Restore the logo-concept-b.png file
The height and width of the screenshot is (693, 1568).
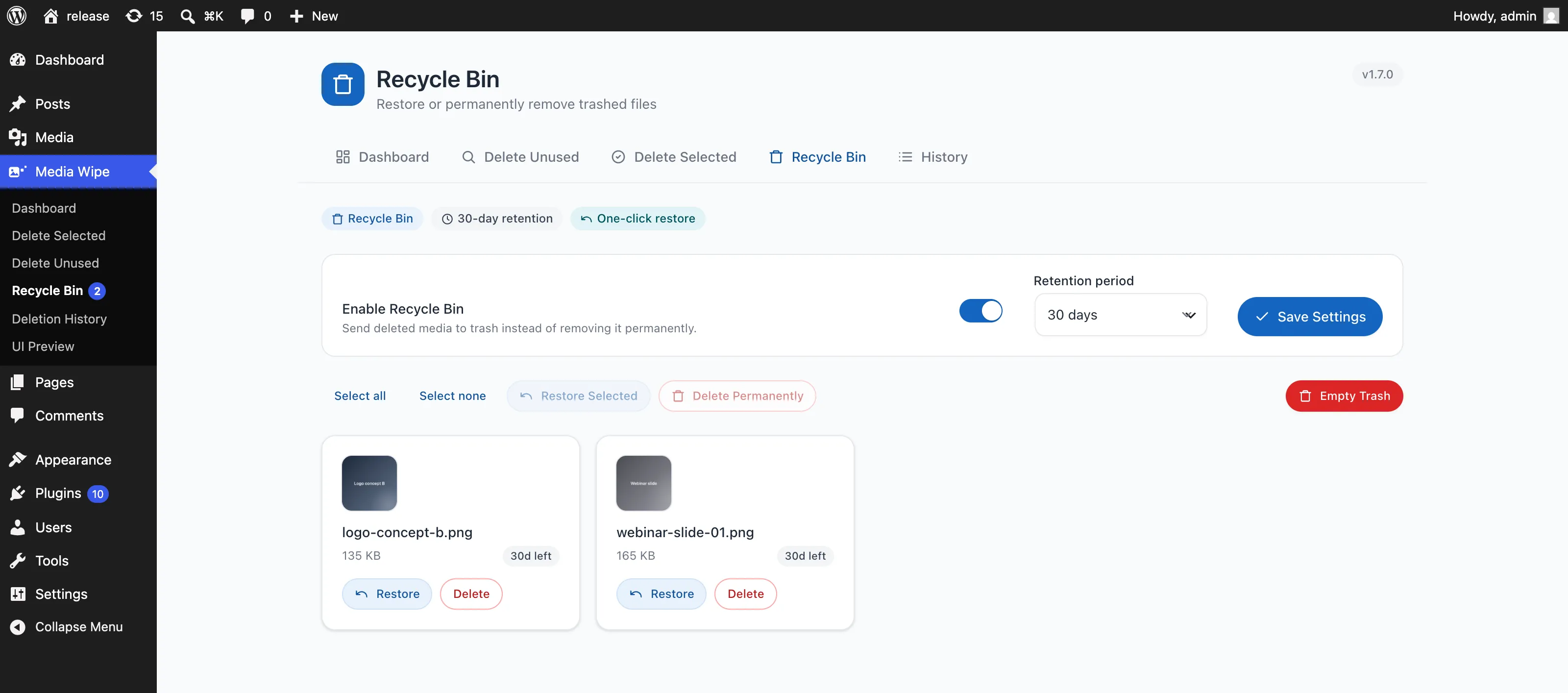point(387,594)
